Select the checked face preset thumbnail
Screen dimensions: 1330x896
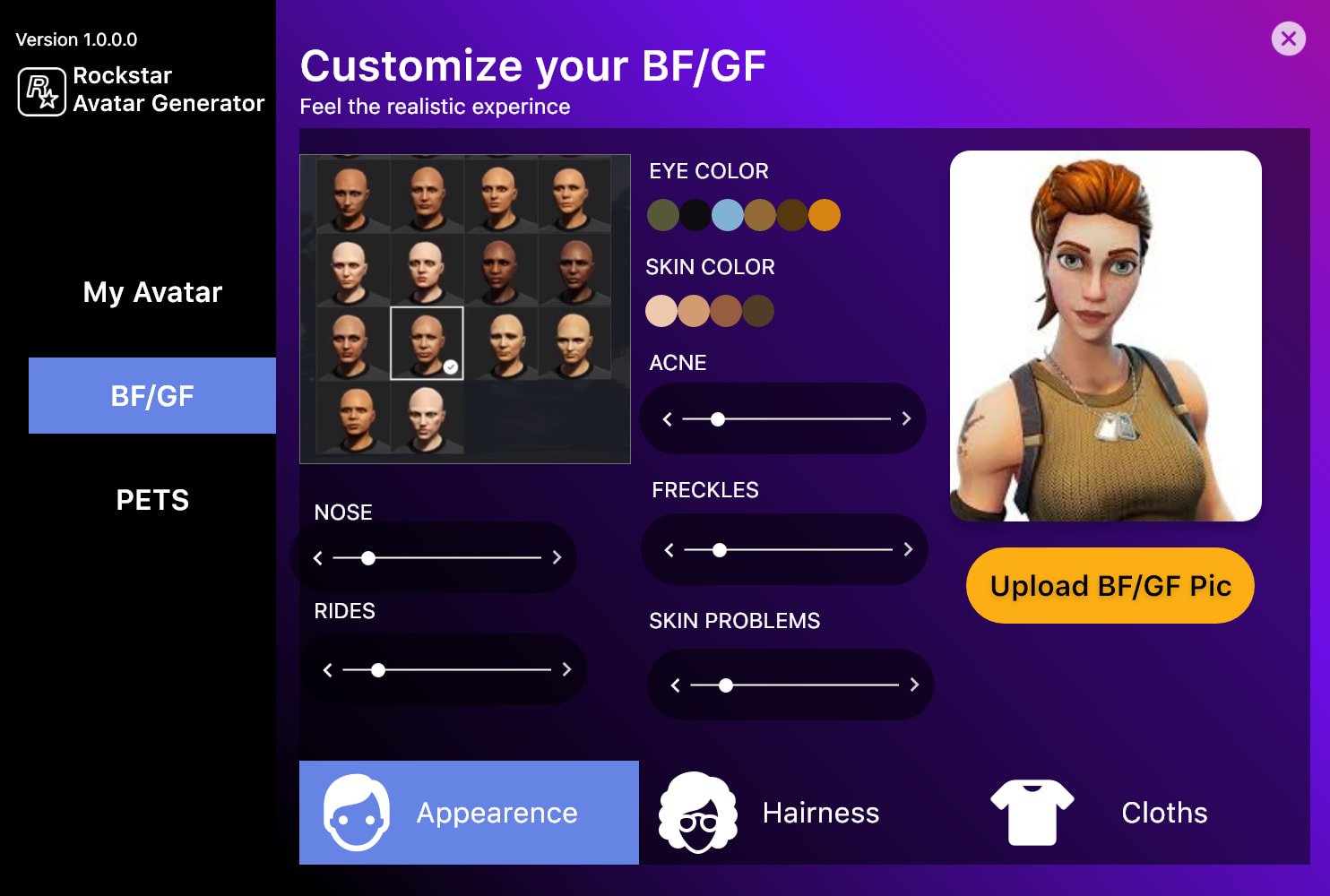point(427,343)
